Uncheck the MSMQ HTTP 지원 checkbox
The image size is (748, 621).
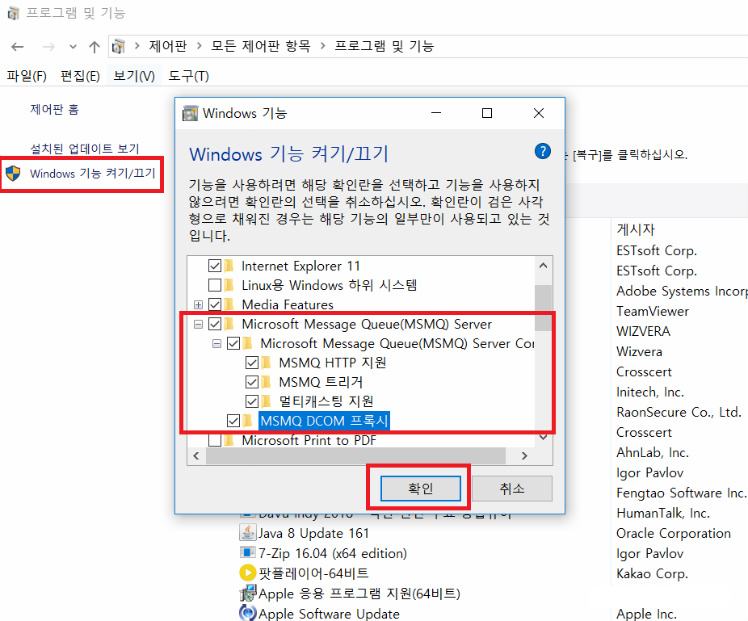click(252, 362)
